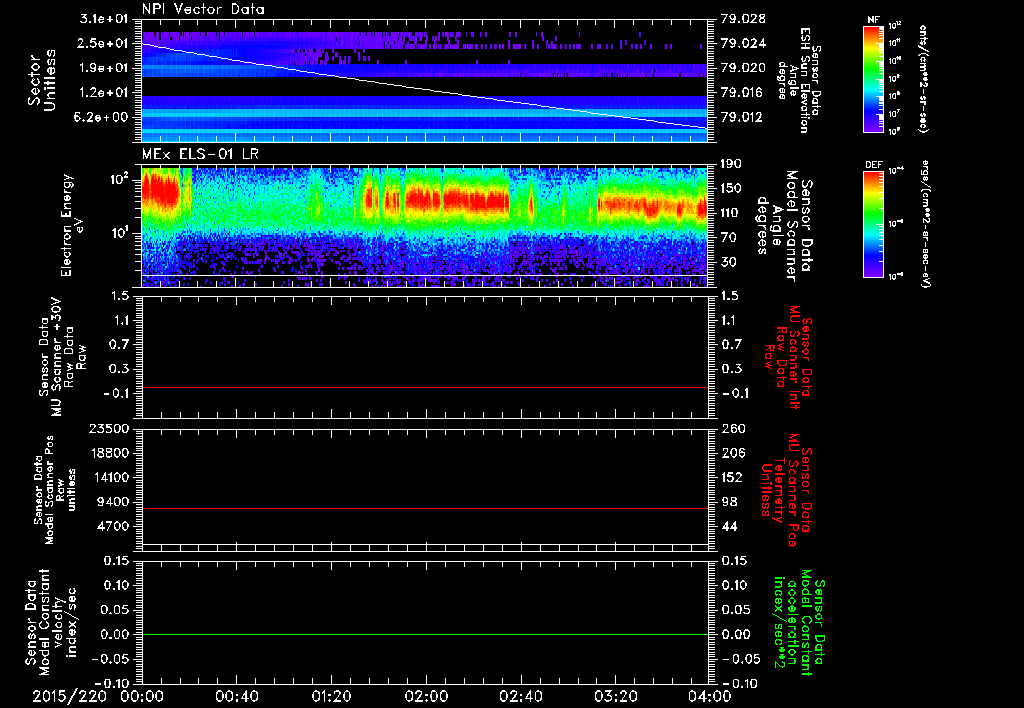The width and height of the screenshot is (1024, 708).
Task: Click the 260 telemetry tick value
Action: [x=732, y=429]
